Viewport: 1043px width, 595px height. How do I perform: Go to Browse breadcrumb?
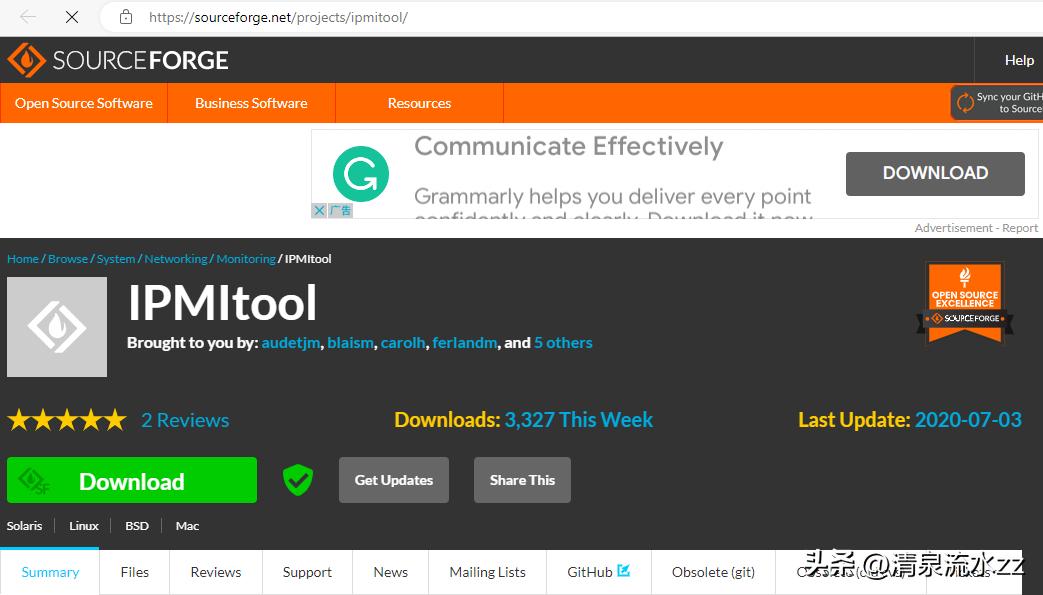tap(68, 259)
